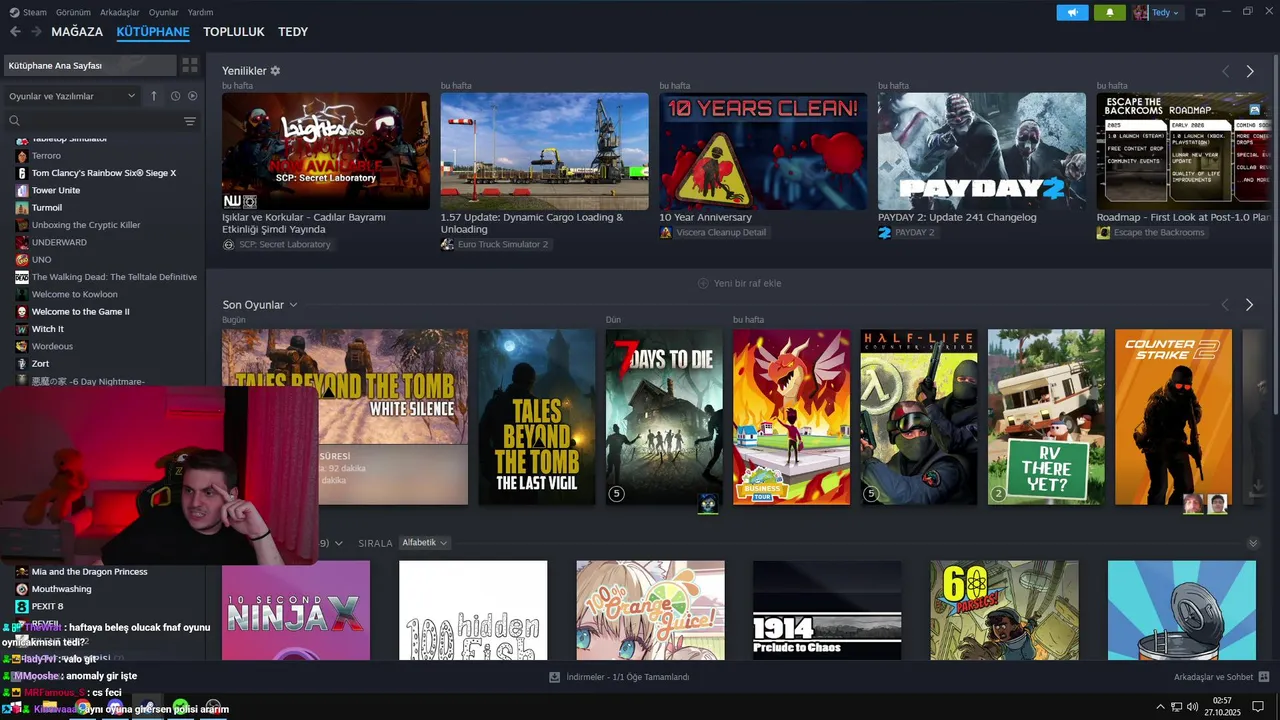The image size is (1280, 720).
Task: Switch to Big Picture mode icon
Action: point(1201,12)
